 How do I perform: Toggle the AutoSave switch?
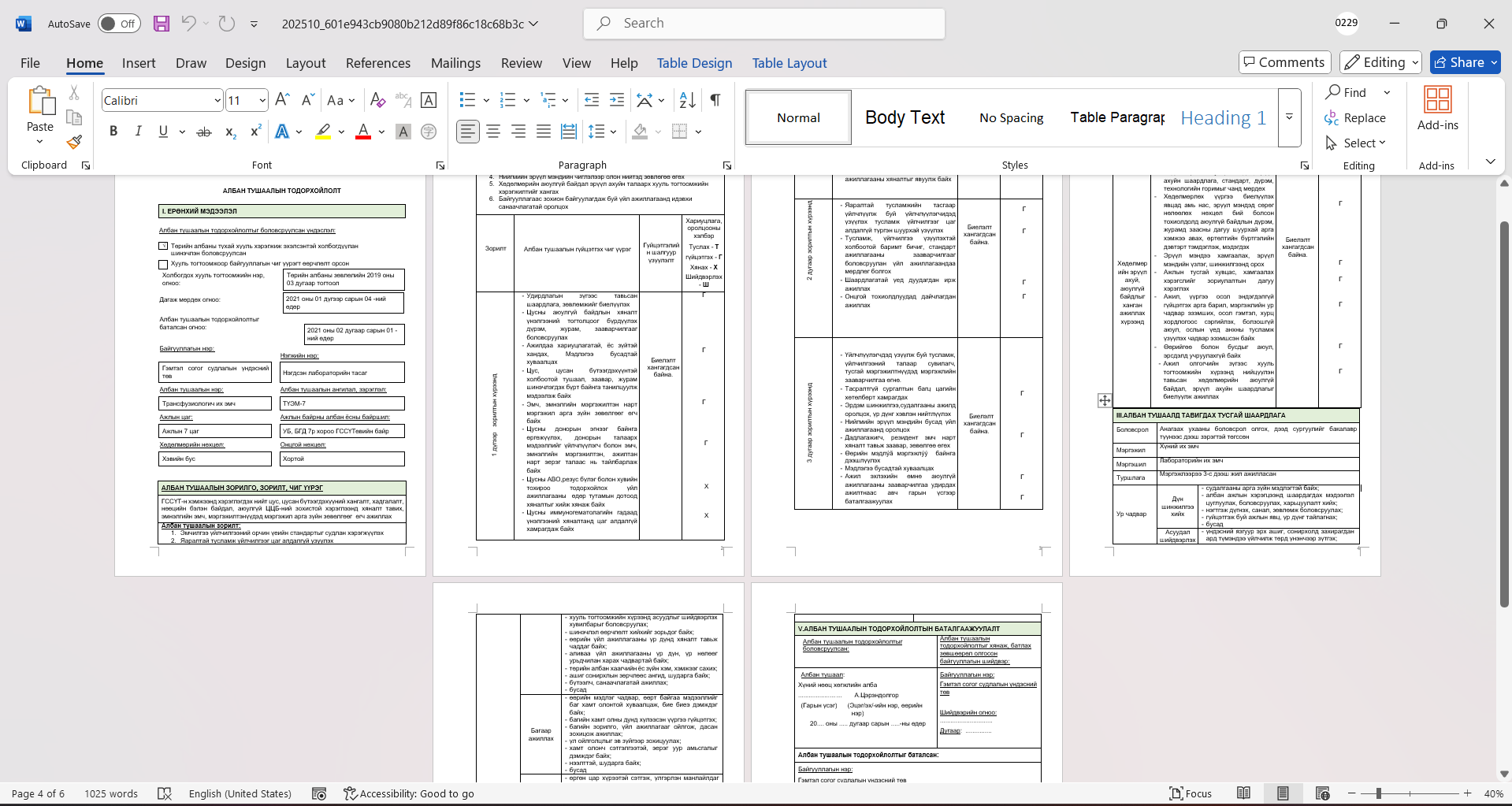119,24
